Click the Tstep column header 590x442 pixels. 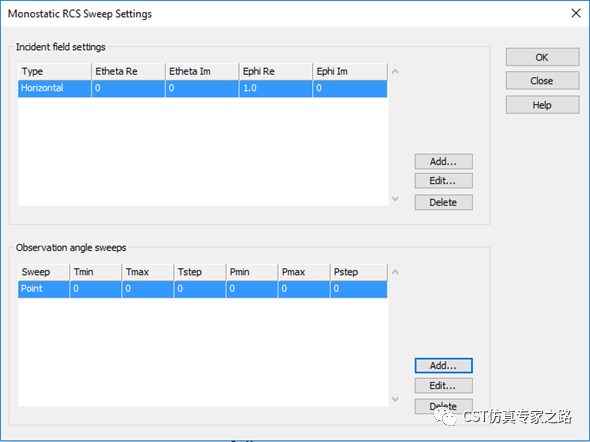pyautogui.click(x=200, y=272)
